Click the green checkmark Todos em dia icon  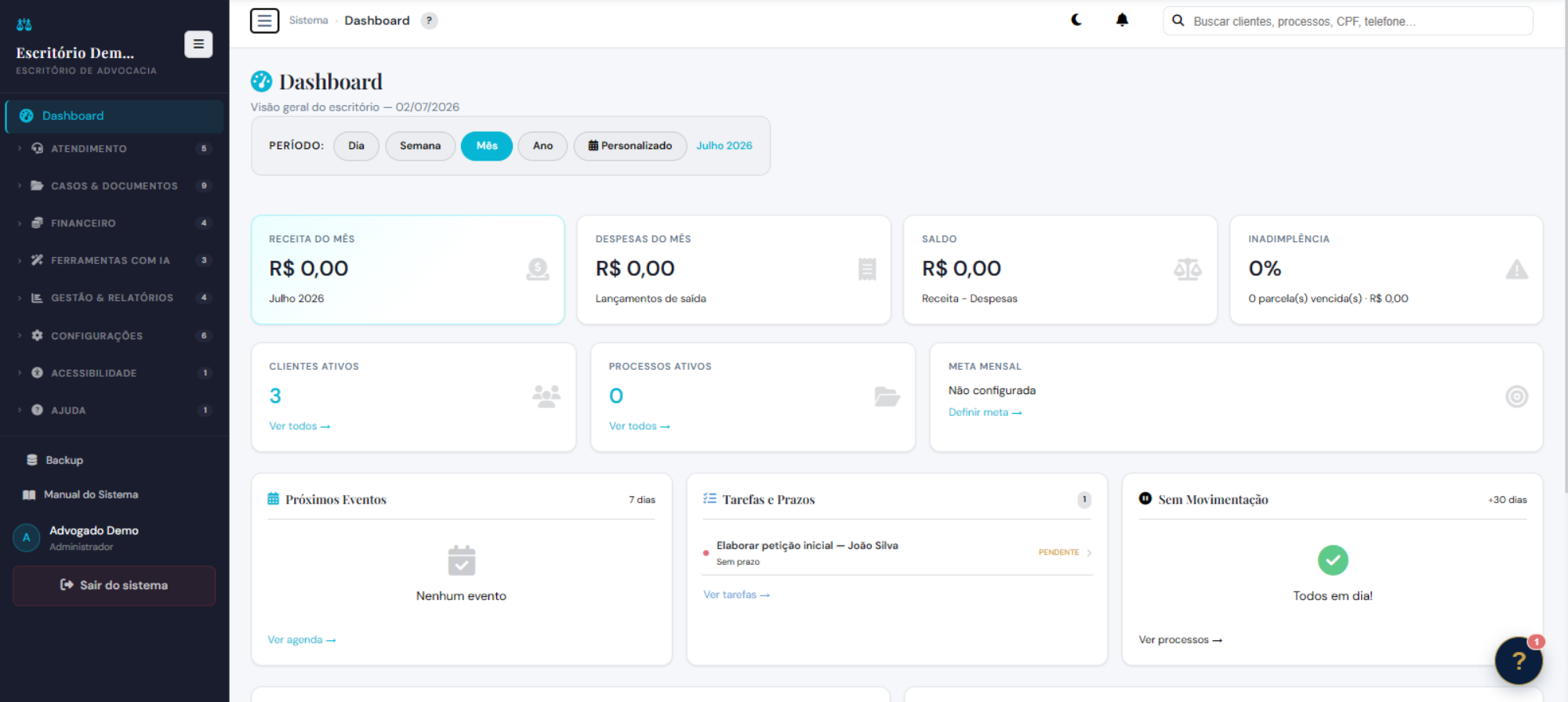click(x=1333, y=560)
